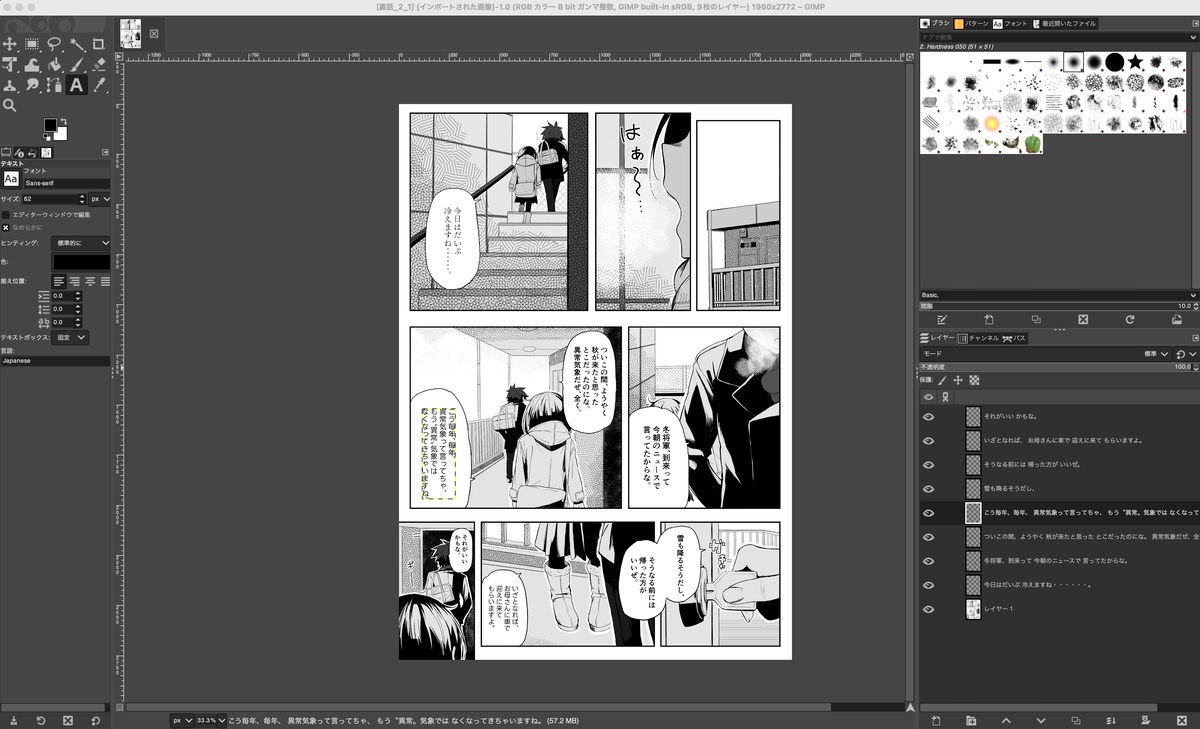Swap foreground and background colors arrow

click(66, 122)
